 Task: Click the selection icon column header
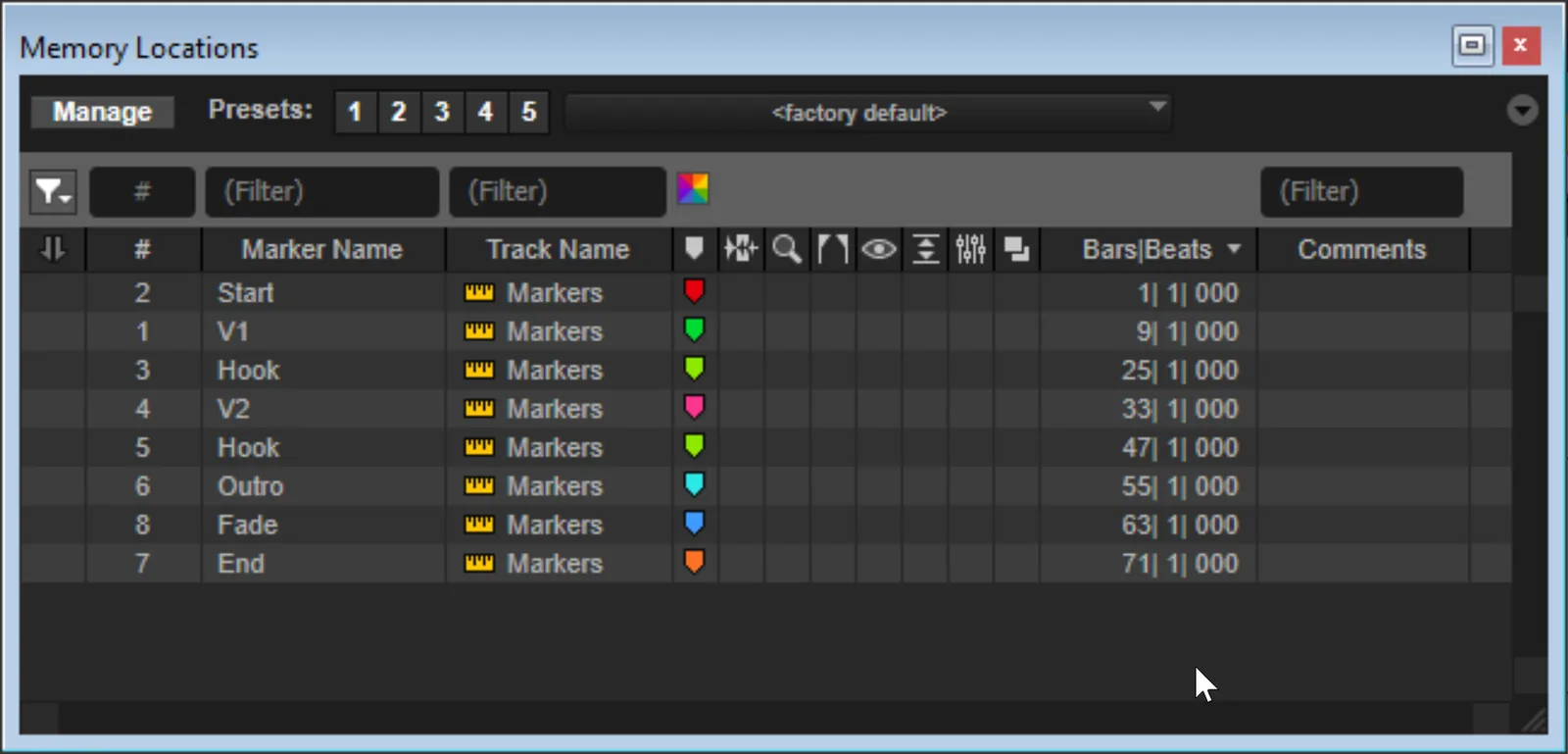click(x=741, y=249)
